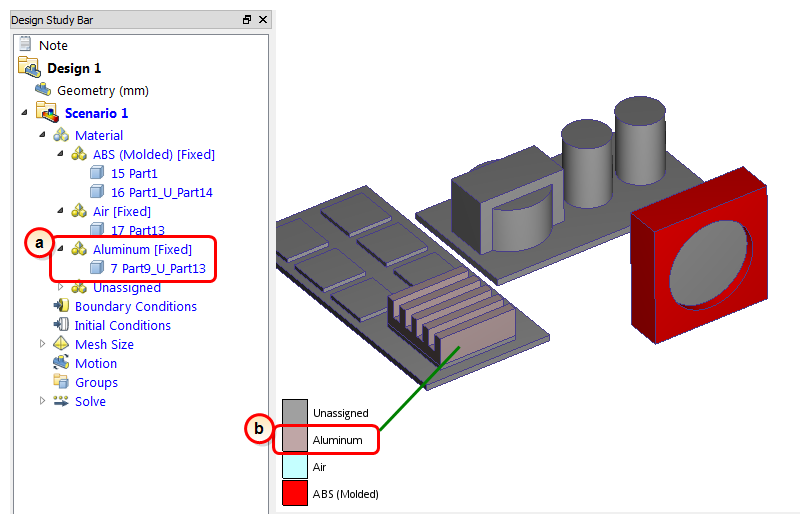Open Initial Conditions label
The width and height of the screenshot is (810, 524).
coord(122,326)
